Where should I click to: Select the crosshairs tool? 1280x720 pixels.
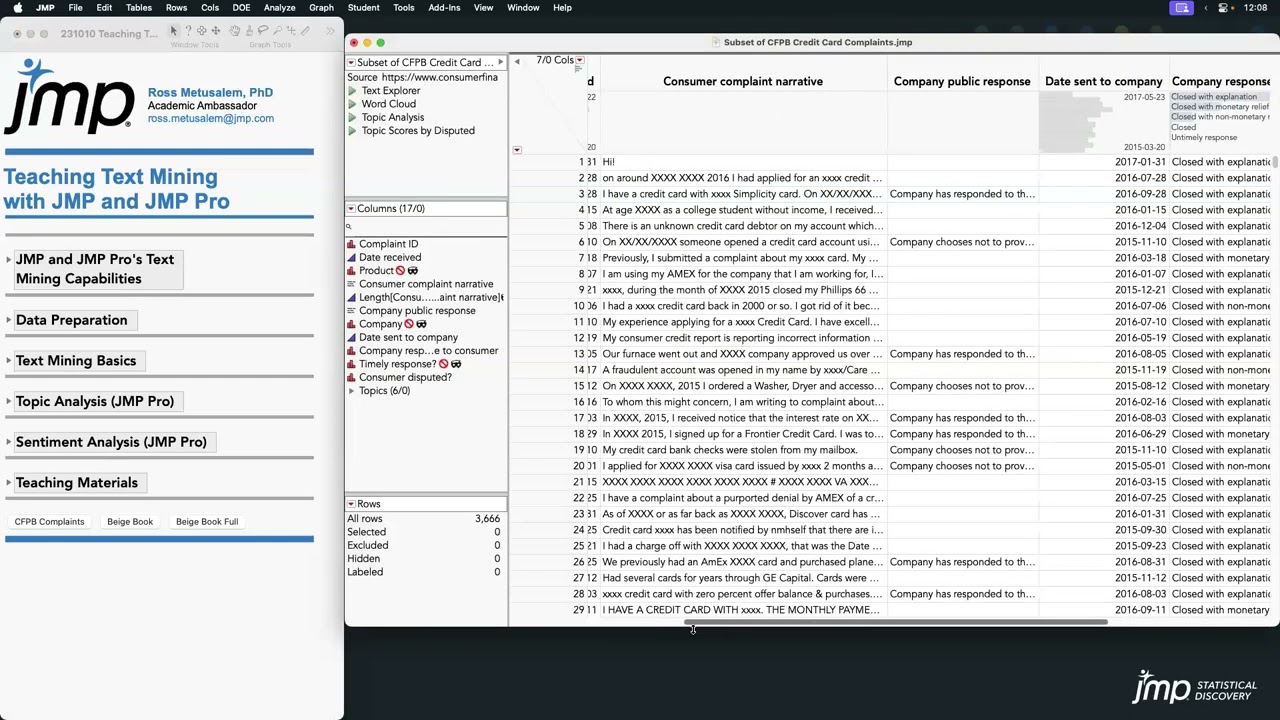pyautogui.click(x=291, y=31)
